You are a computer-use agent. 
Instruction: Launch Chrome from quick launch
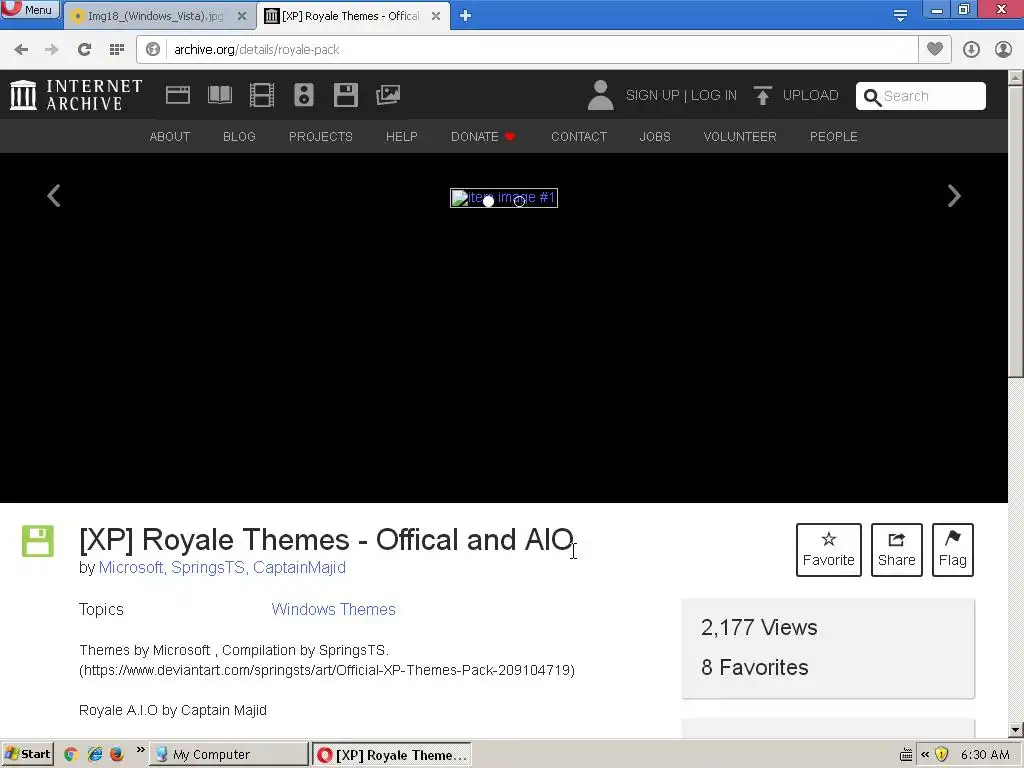coord(71,754)
